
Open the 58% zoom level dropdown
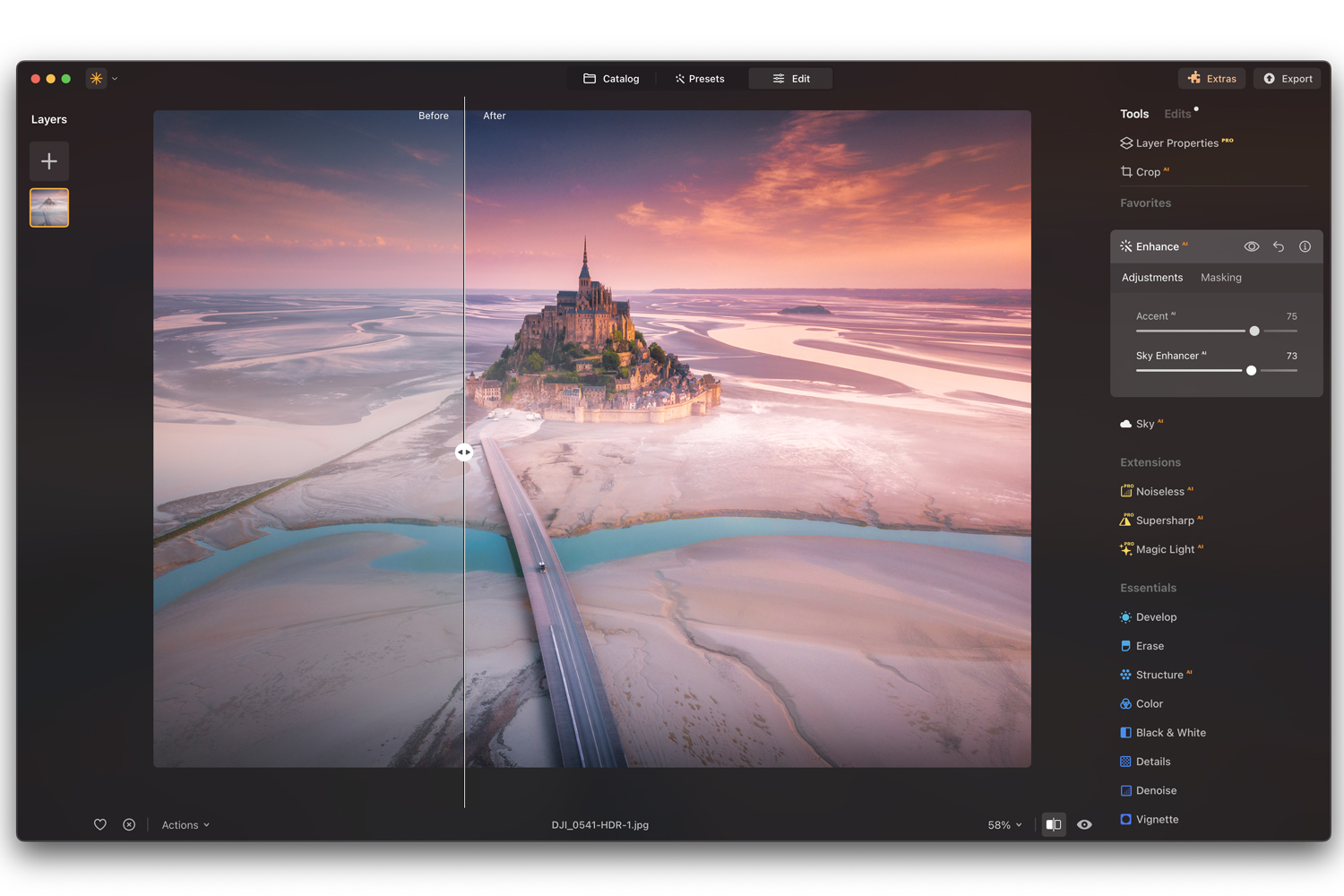(1004, 825)
